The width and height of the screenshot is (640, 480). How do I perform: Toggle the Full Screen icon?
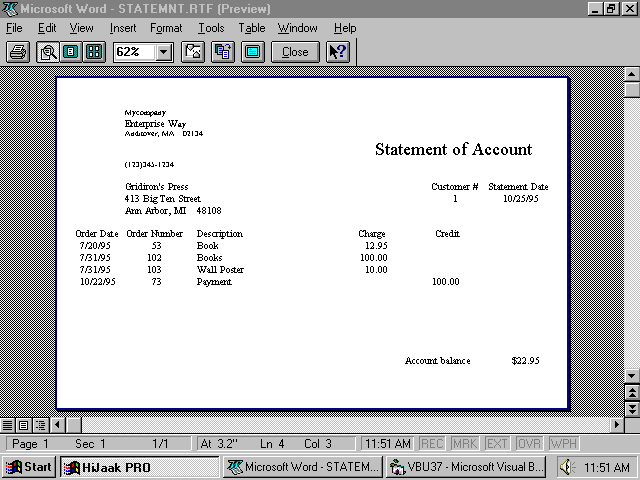tap(252, 51)
